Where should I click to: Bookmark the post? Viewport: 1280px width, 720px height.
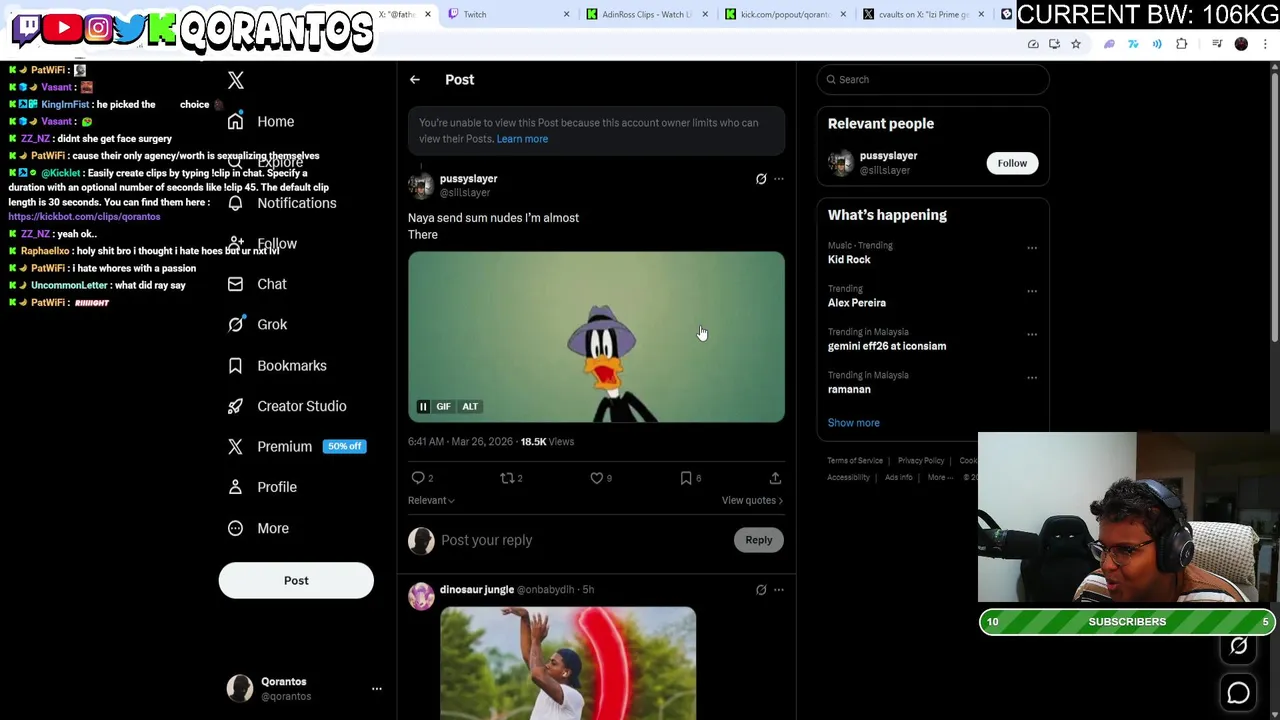[686, 478]
